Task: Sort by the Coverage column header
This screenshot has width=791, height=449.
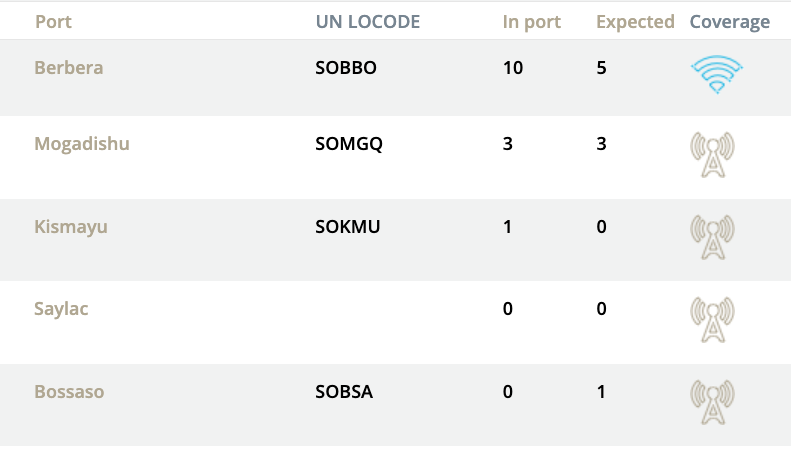Action: pos(729,22)
